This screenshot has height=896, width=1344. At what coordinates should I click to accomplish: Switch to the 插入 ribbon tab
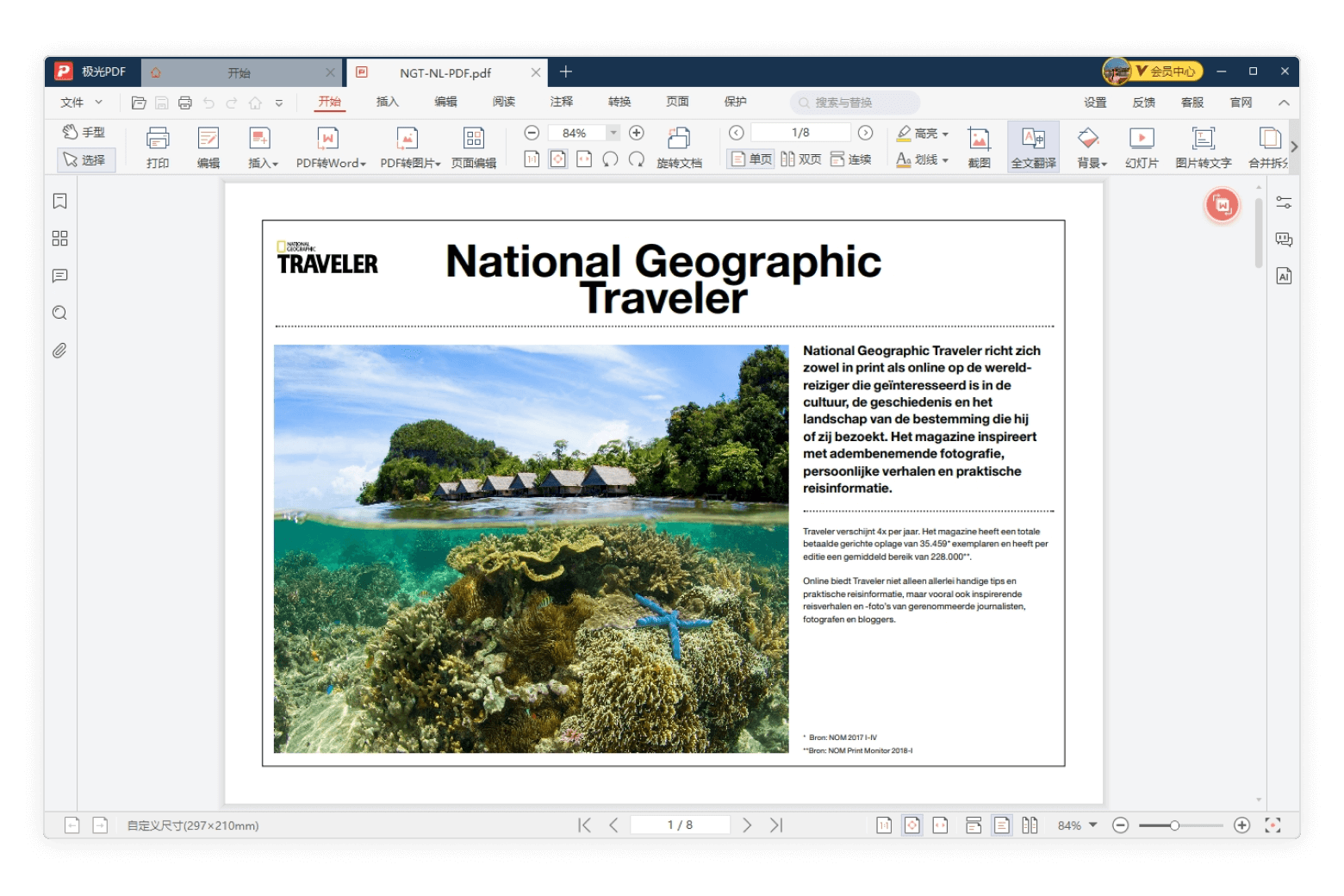click(388, 102)
